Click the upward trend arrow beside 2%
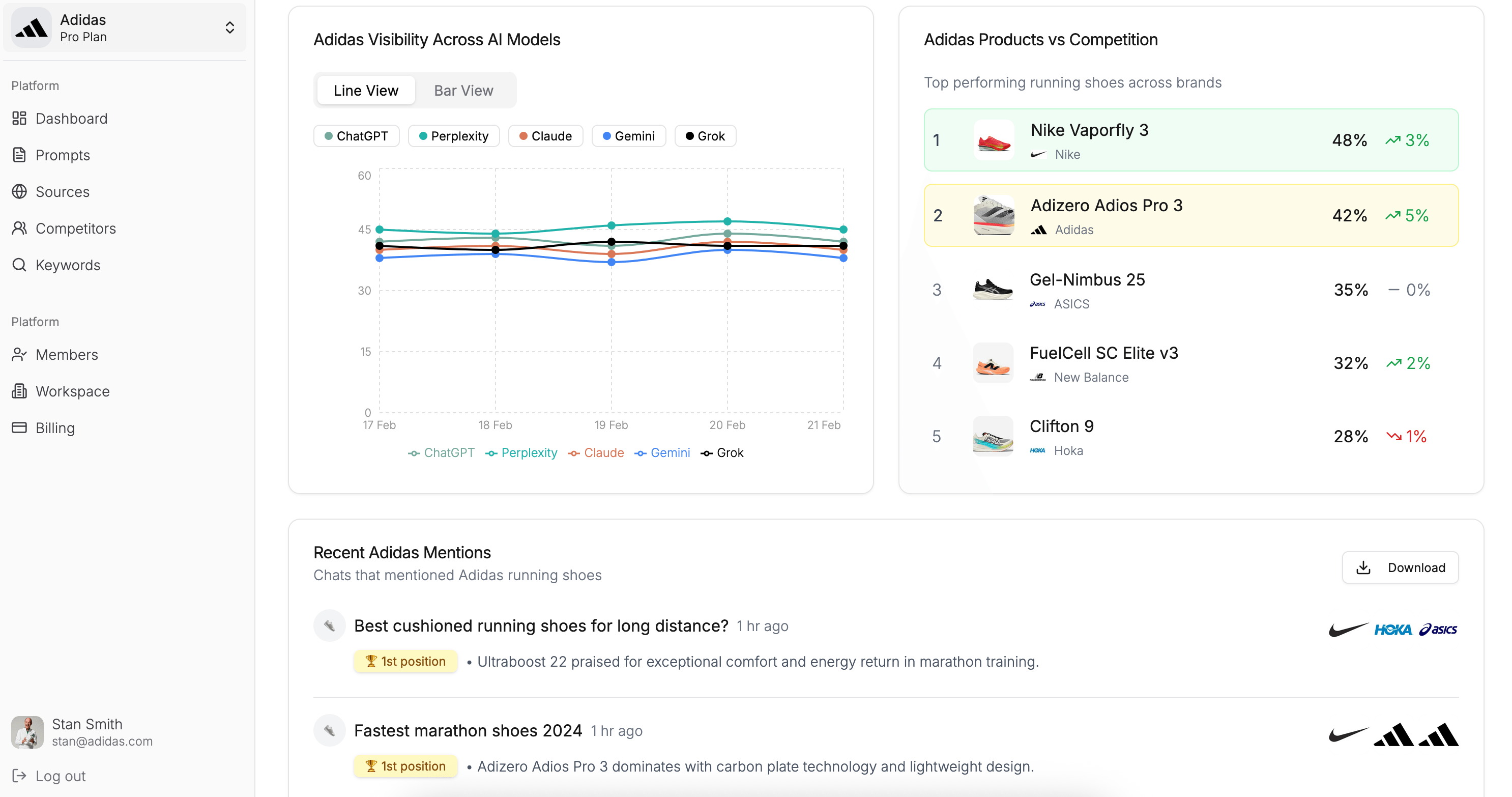The image size is (1512, 797). point(1394,363)
